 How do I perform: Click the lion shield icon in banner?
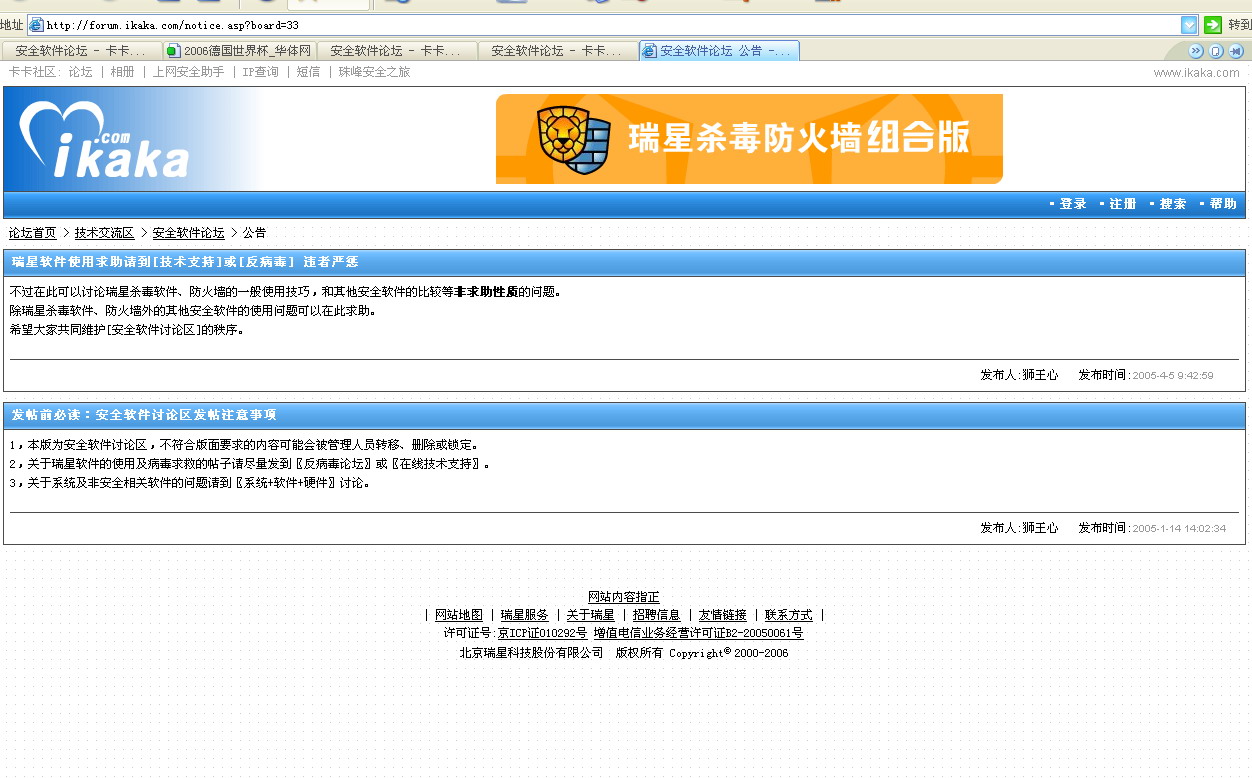(574, 139)
